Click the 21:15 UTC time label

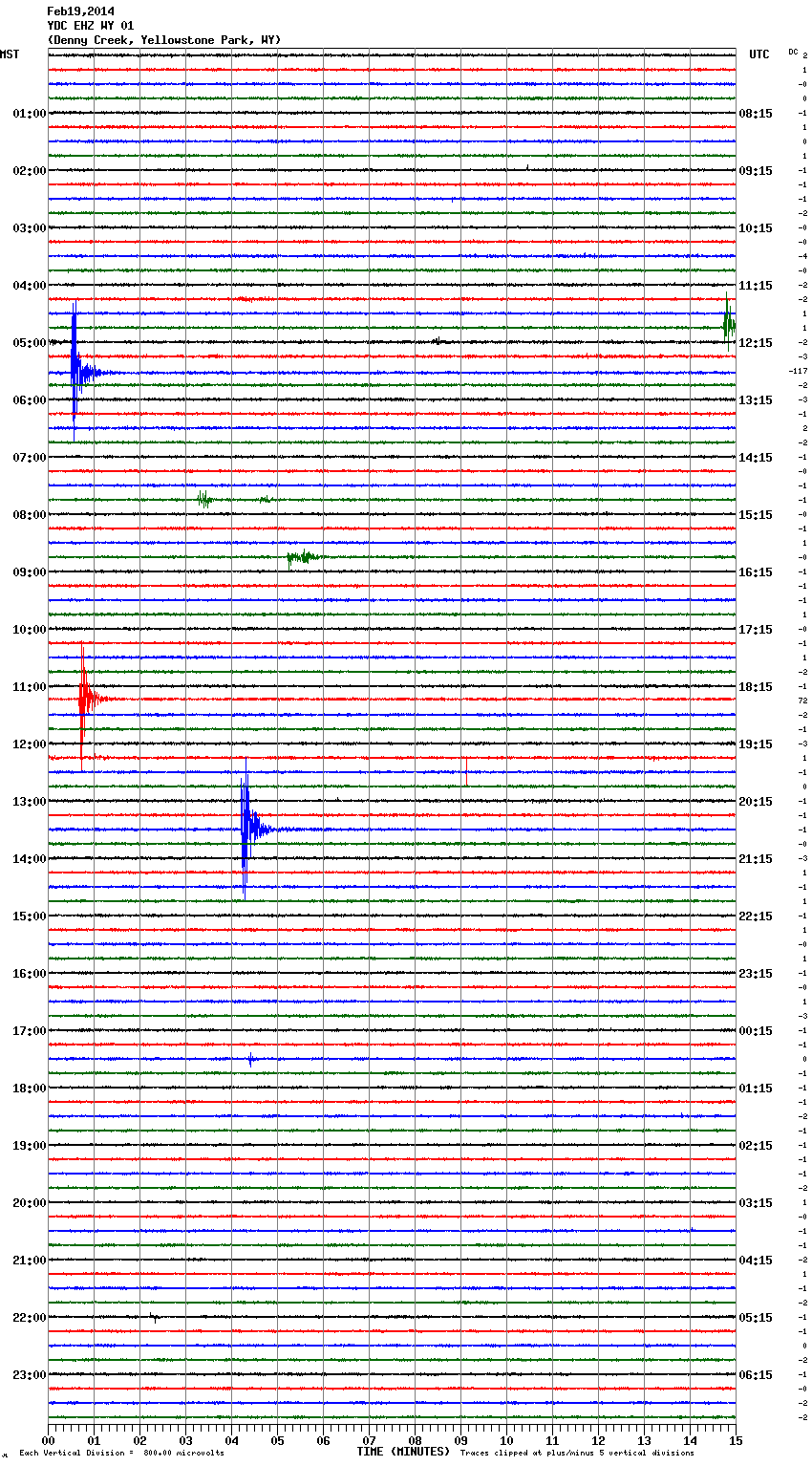pos(756,859)
